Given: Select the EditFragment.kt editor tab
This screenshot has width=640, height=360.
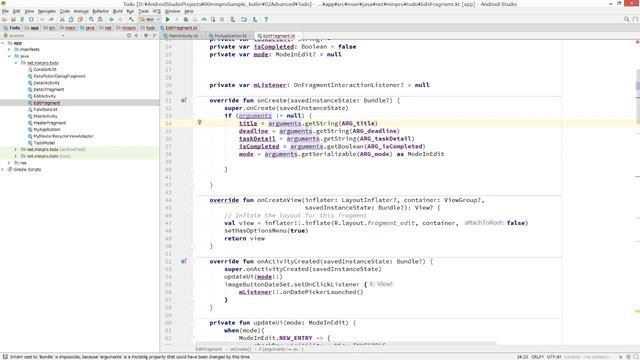Looking at the screenshot, I should (x=278, y=36).
